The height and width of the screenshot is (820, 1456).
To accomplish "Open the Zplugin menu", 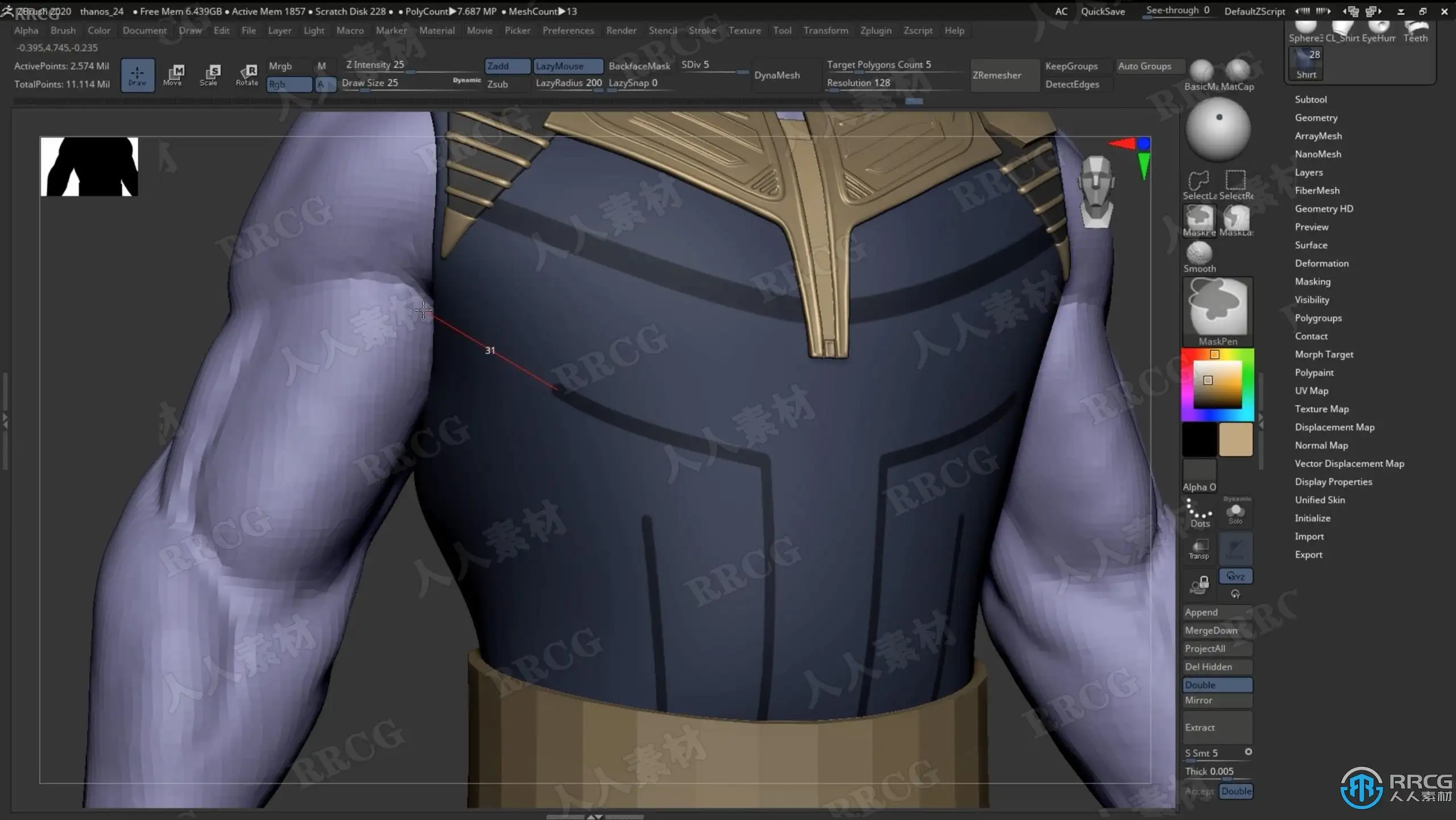I will point(875,31).
